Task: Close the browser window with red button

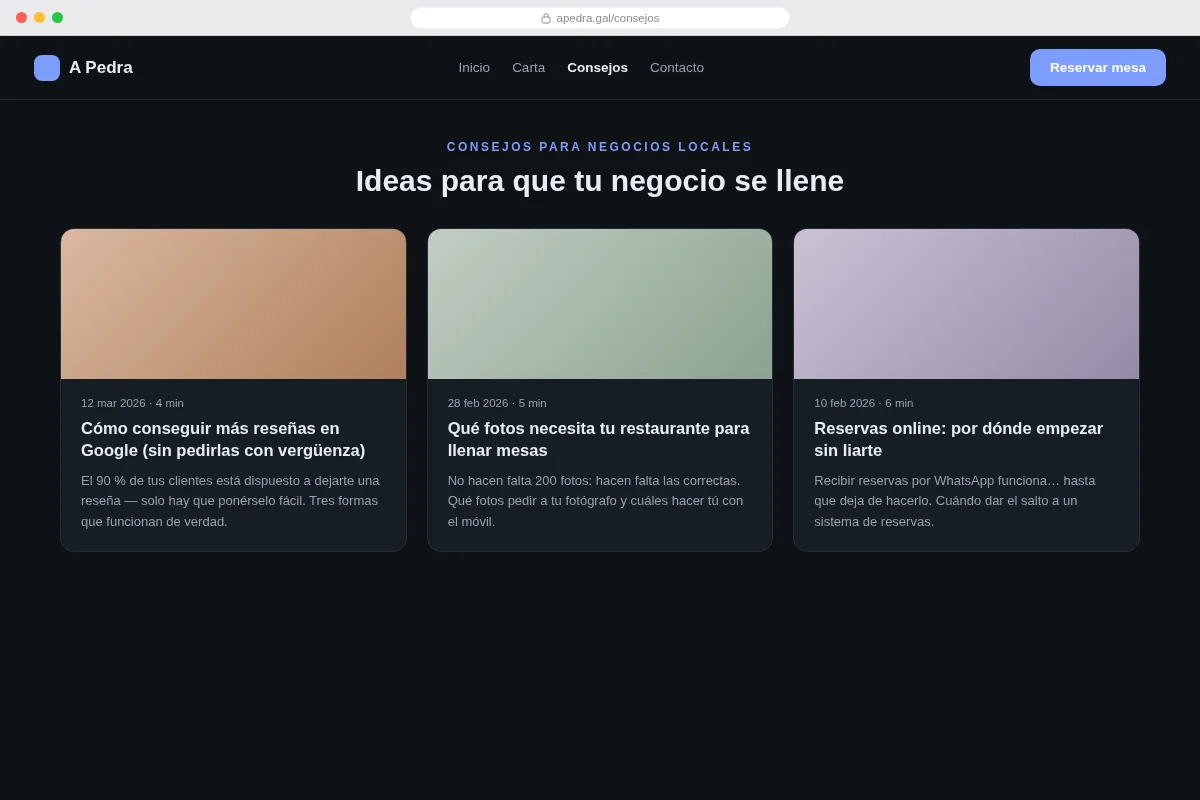Action: tap(21, 18)
